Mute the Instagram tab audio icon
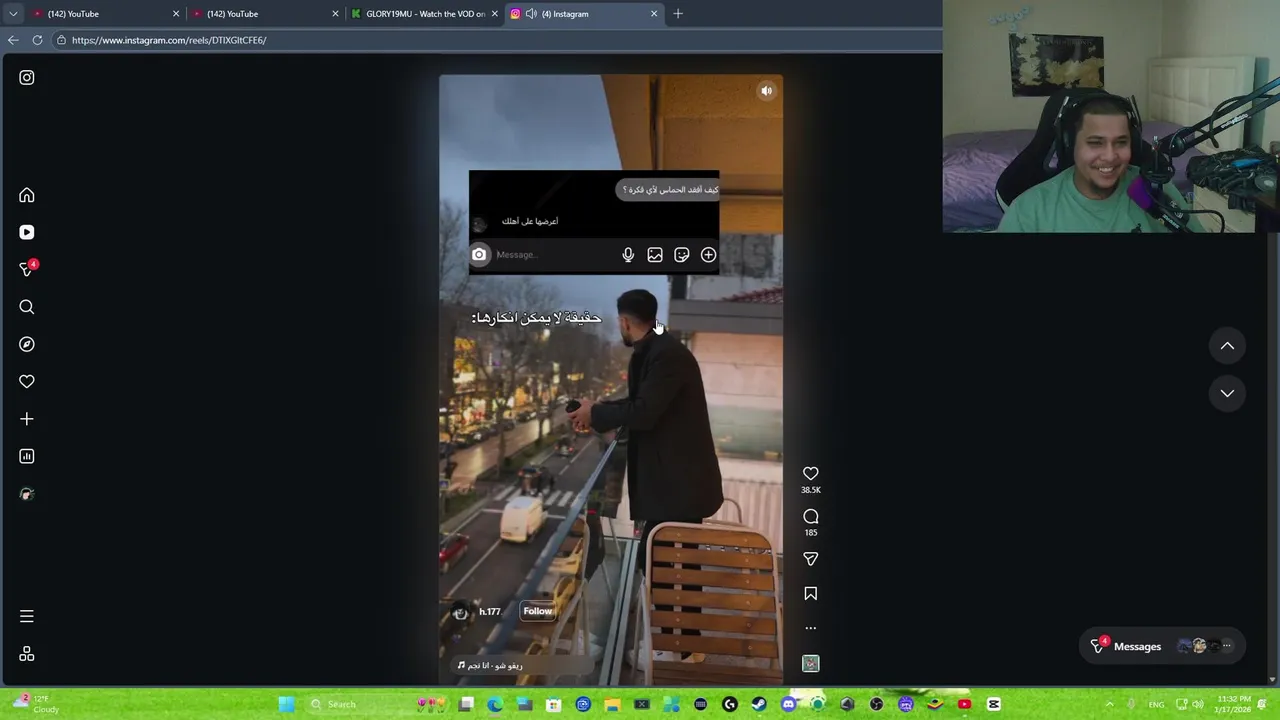The width and height of the screenshot is (1280, 720). point(530,14)
